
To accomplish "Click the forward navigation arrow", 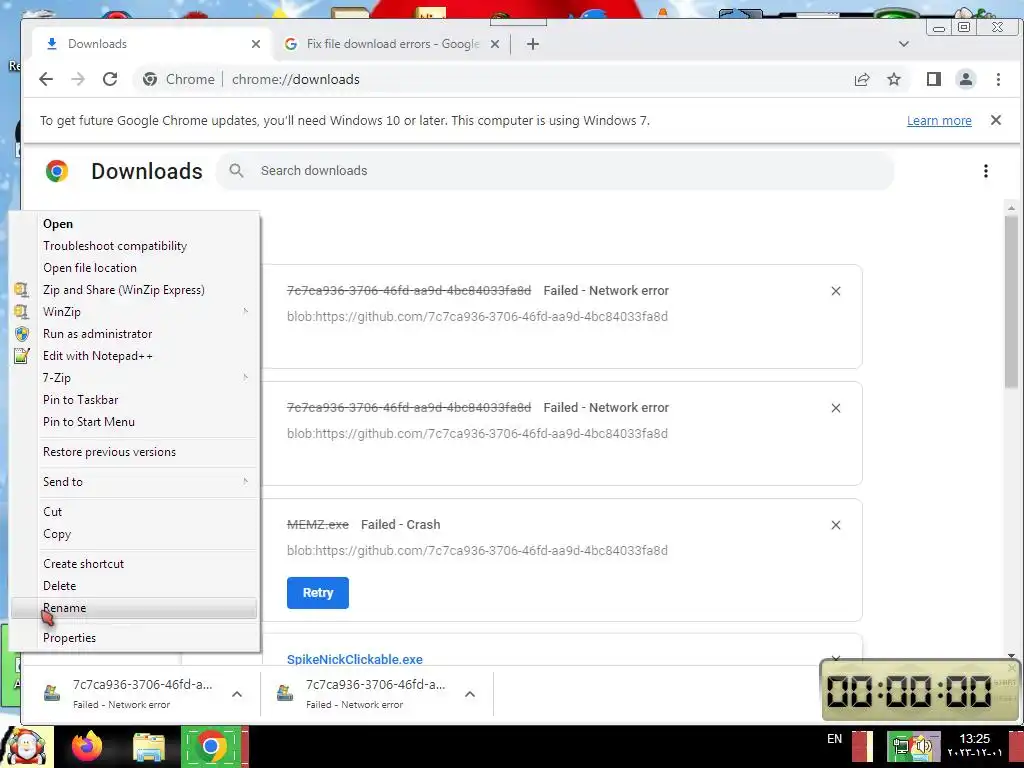I will (x=78, y=79).
